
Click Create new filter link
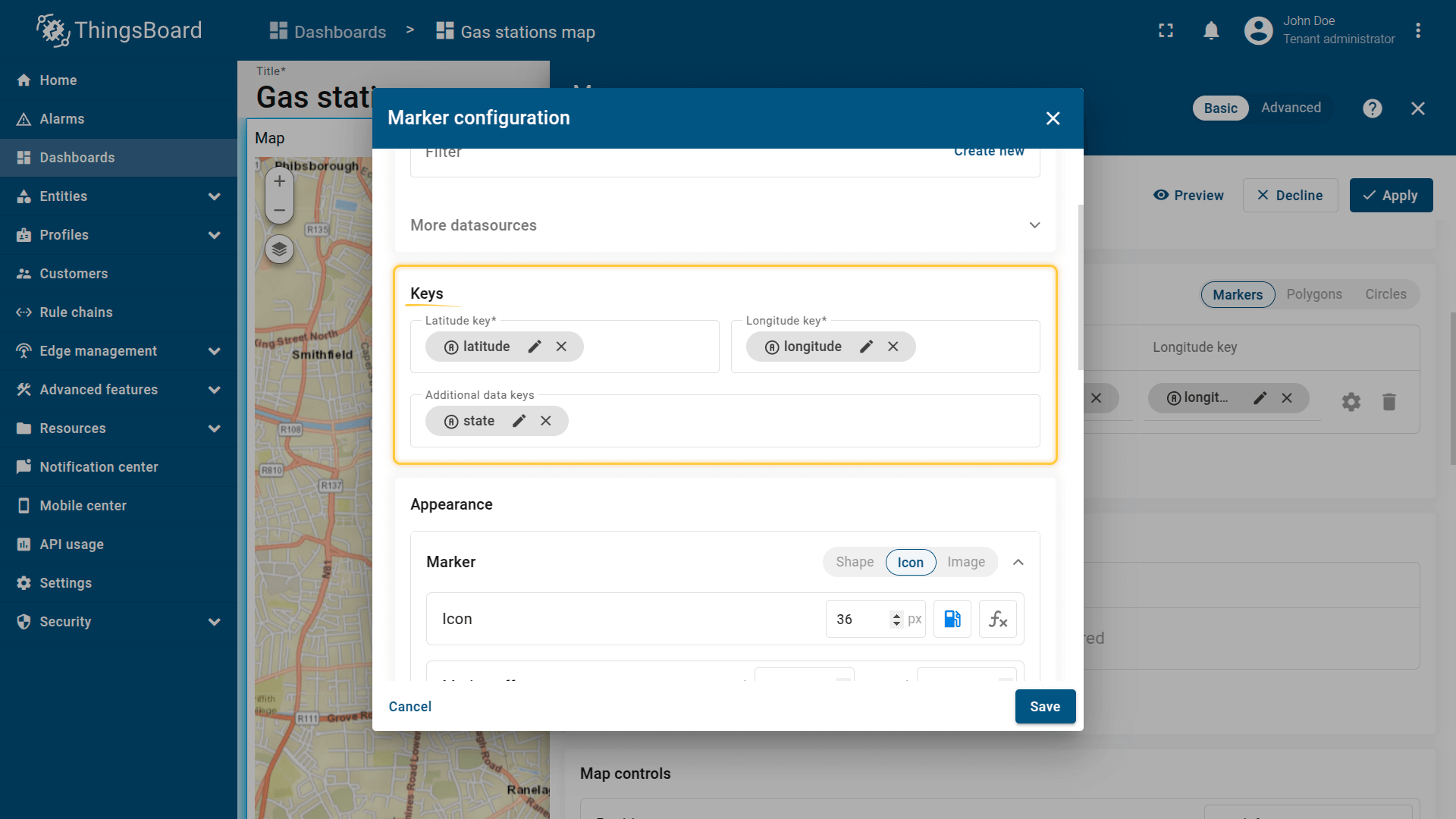[989, 152]
